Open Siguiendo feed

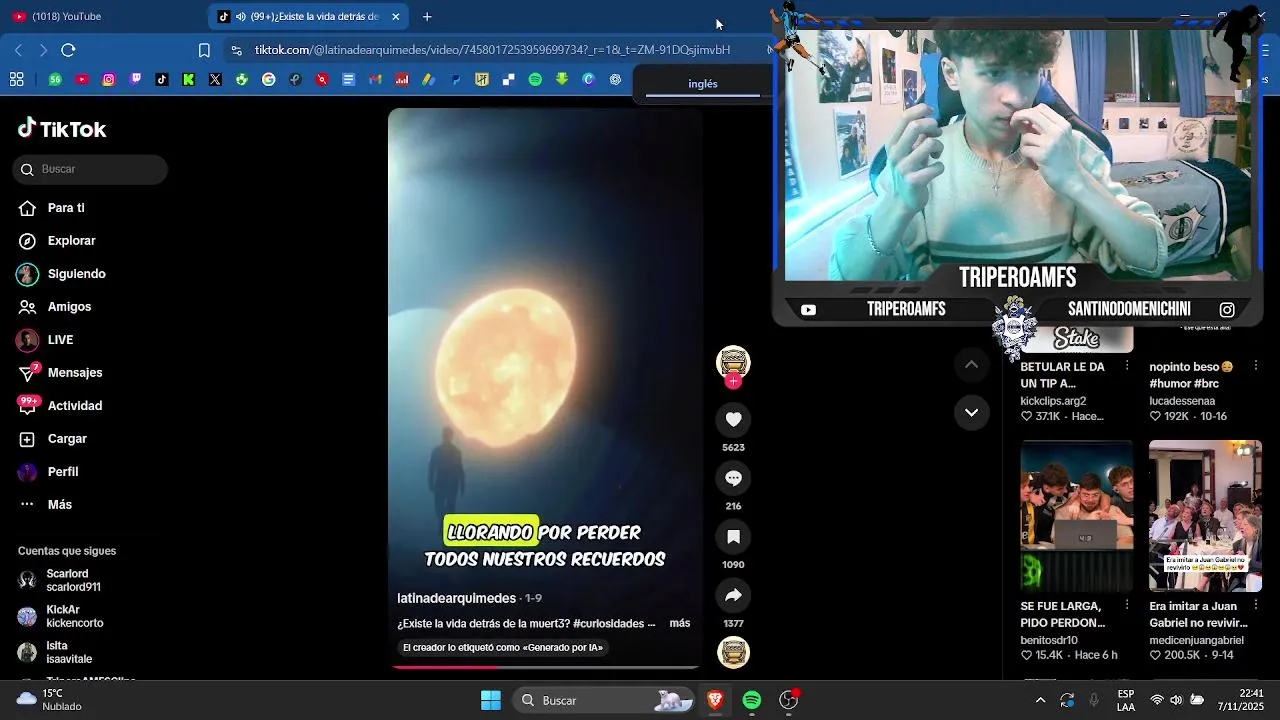(76, 274)
